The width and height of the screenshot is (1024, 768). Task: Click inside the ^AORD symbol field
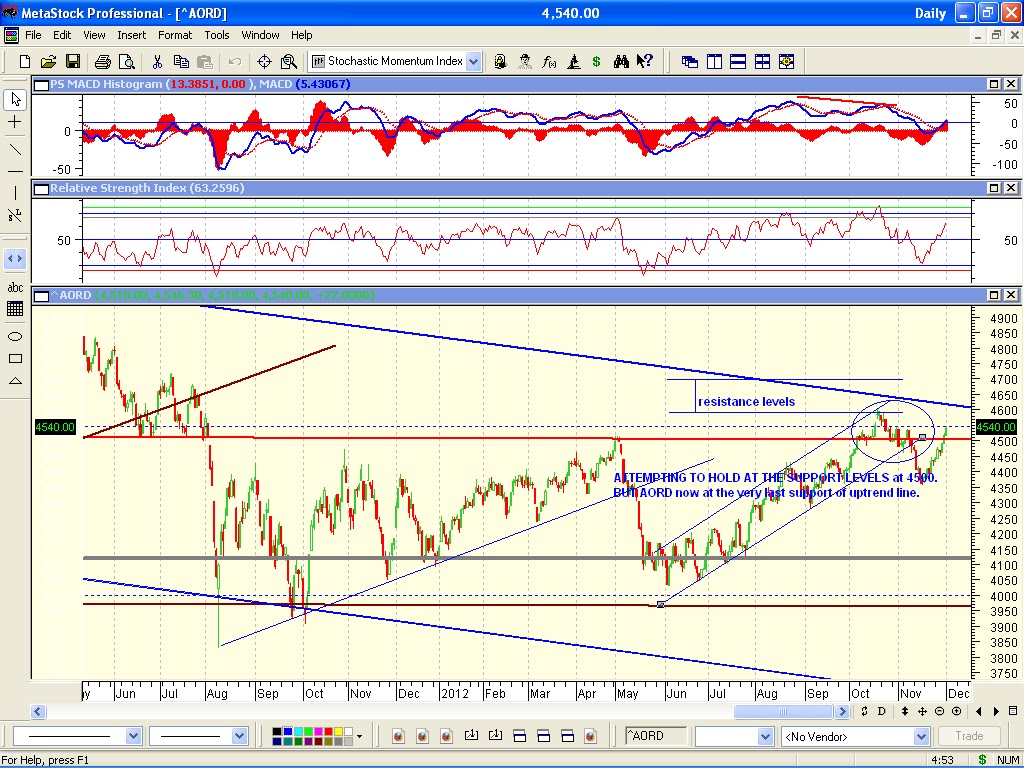(655, 735)
